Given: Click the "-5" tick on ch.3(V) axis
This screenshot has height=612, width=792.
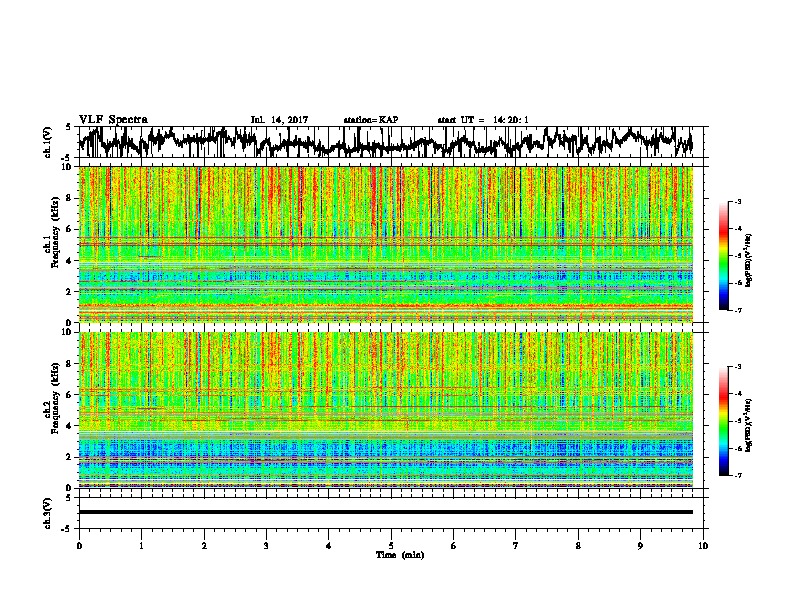Looking at the screenshot, I should point(67,529).
